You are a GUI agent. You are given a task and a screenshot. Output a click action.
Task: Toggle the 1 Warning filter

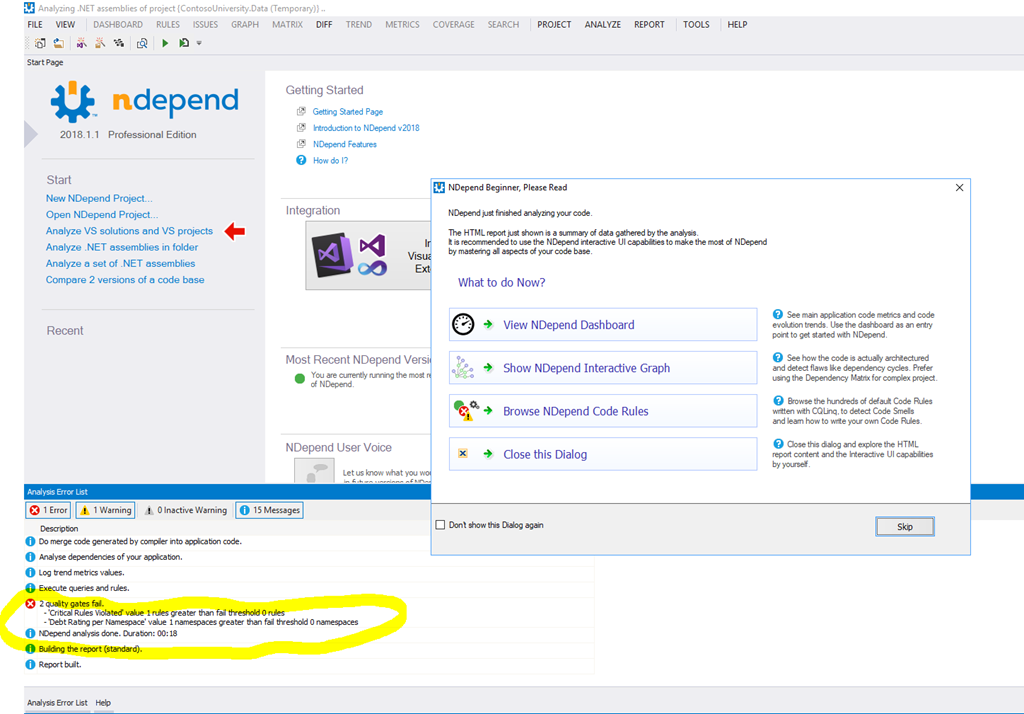tap(106, 510)
